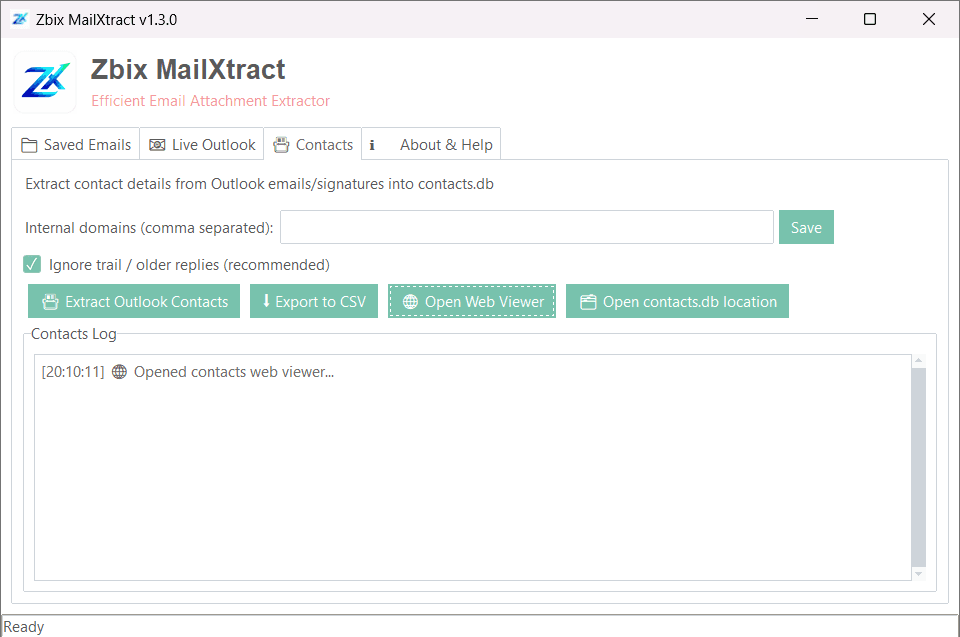Click Open contacts.db location button
The height and width of the screenshot is (637, 960).
[x=677, y=301]
